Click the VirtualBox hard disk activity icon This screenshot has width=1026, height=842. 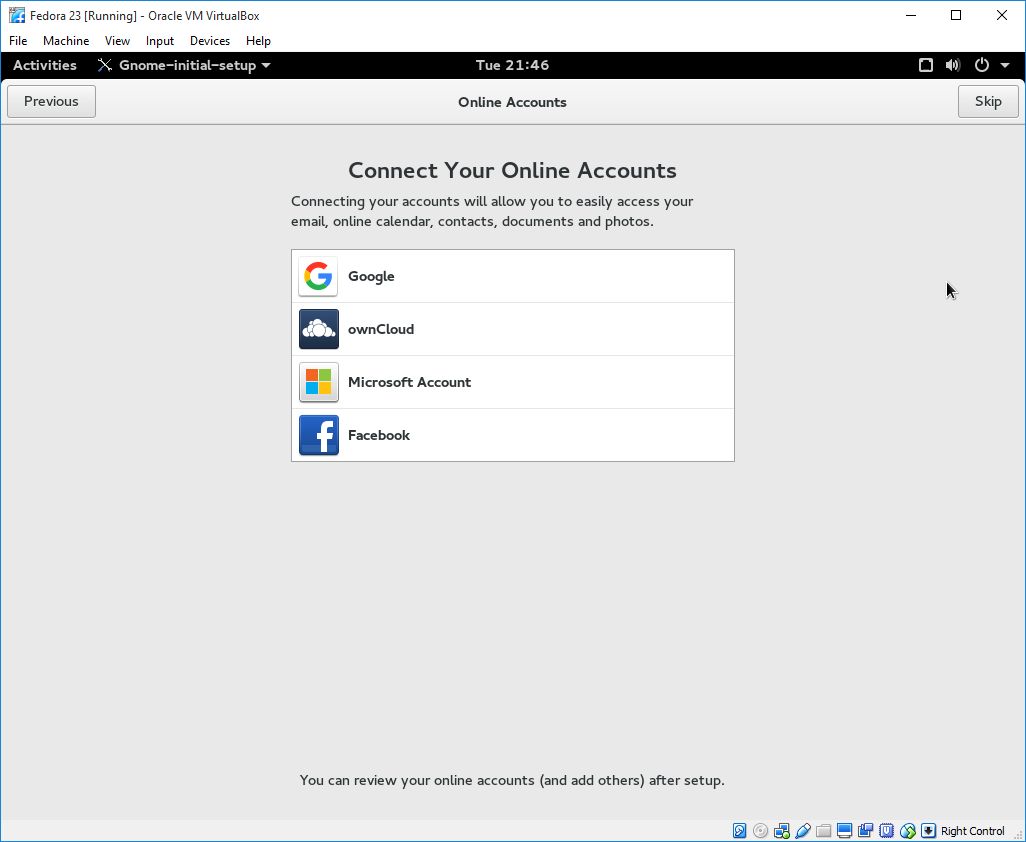[739, 831]
